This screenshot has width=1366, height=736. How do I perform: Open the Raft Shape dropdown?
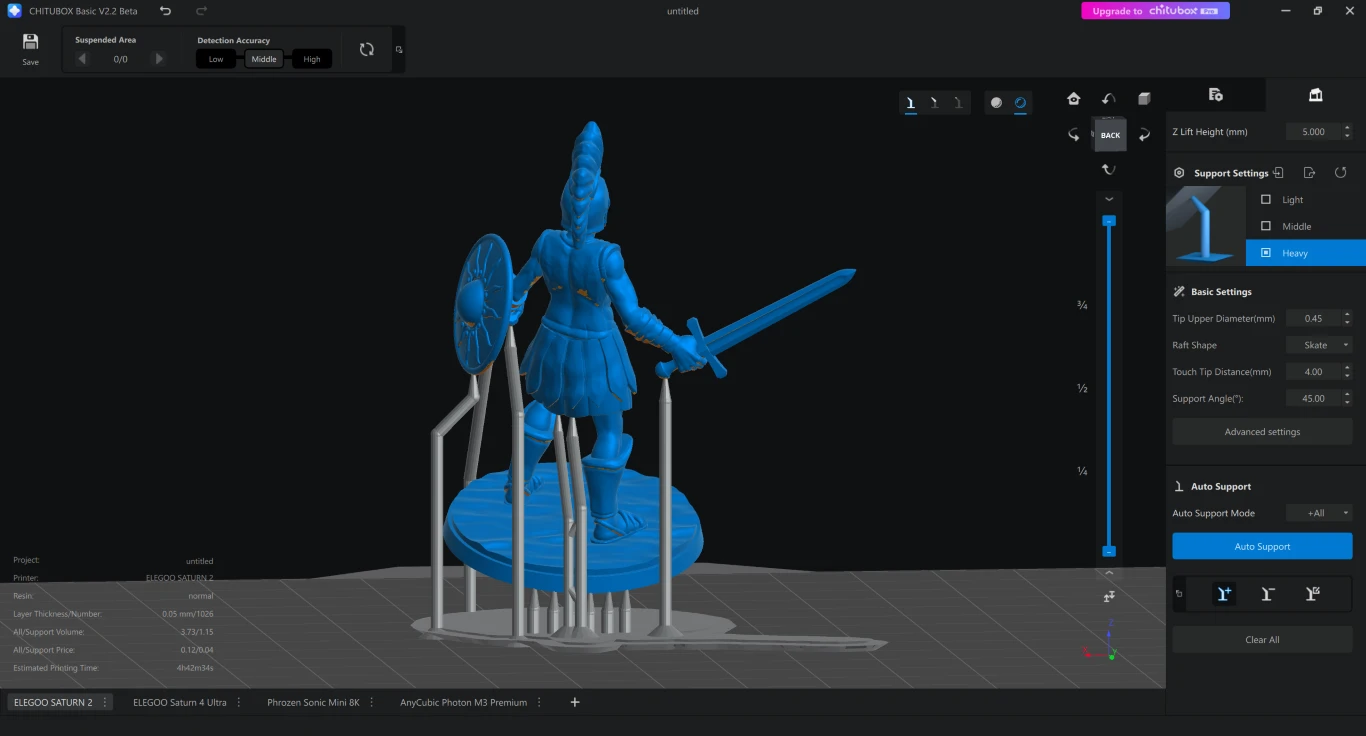[x=1319, y=345]
